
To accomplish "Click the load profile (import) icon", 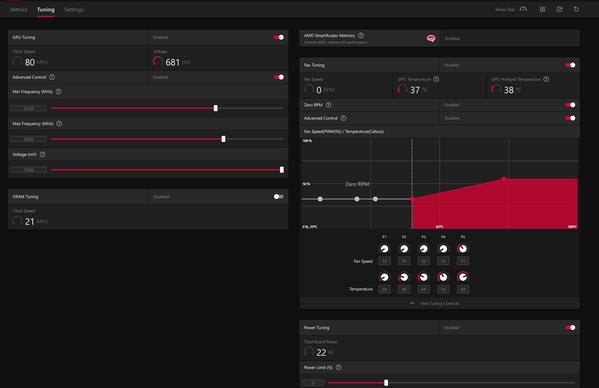I will pos(542,9).
